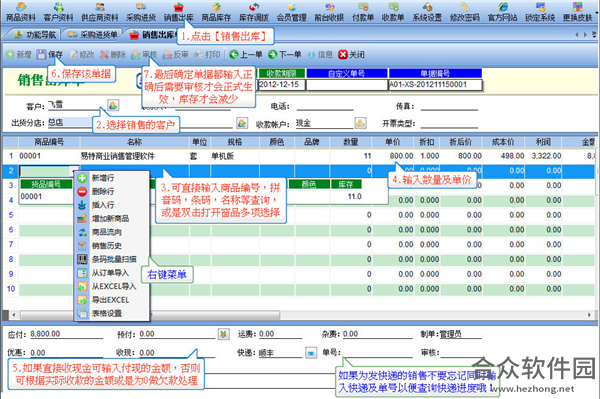600x399 pixels.
Task: Open 系统设置 module icon
Action: pos(427,11)
